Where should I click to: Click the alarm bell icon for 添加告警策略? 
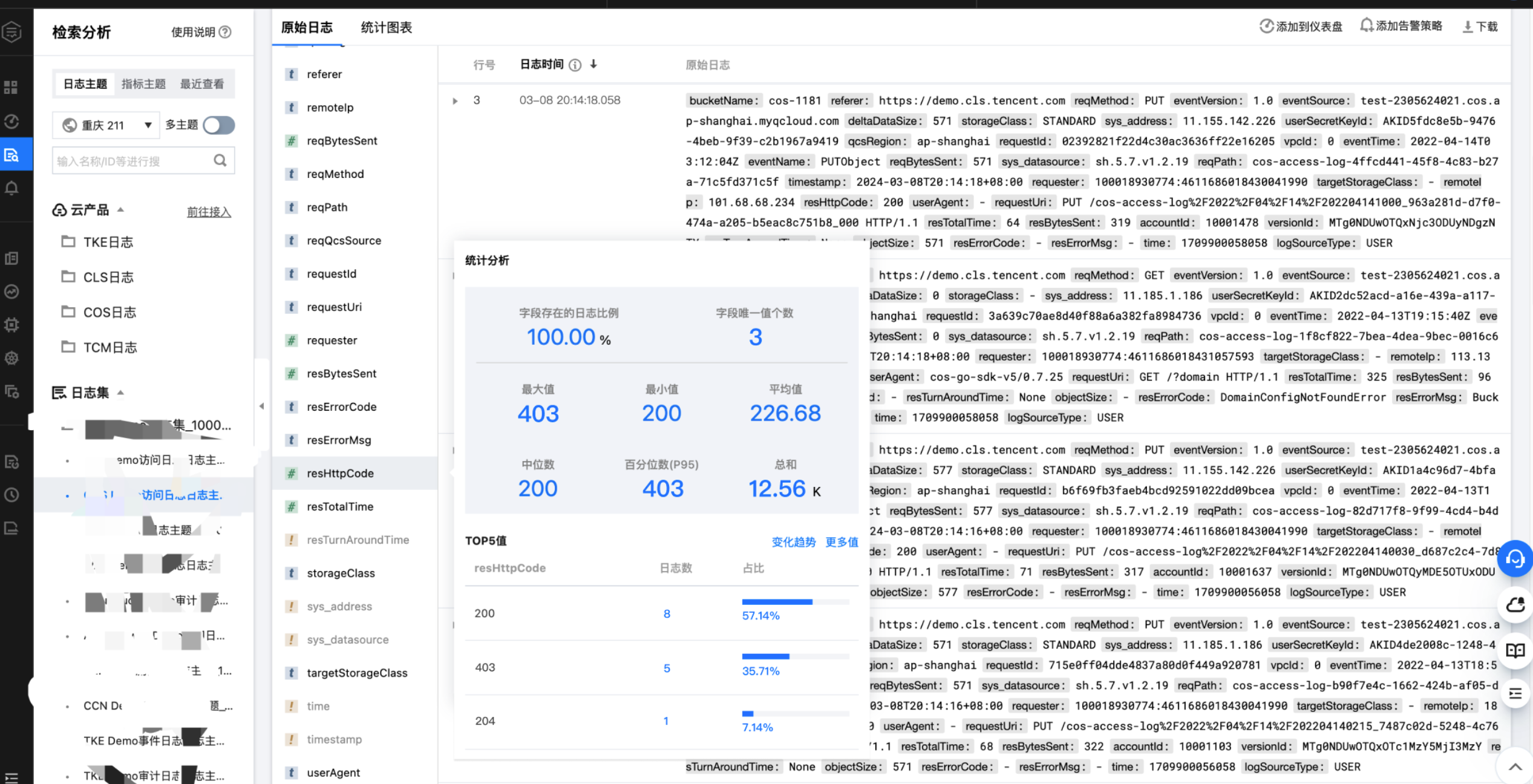pyautogui.click(x=1367, y=25)
